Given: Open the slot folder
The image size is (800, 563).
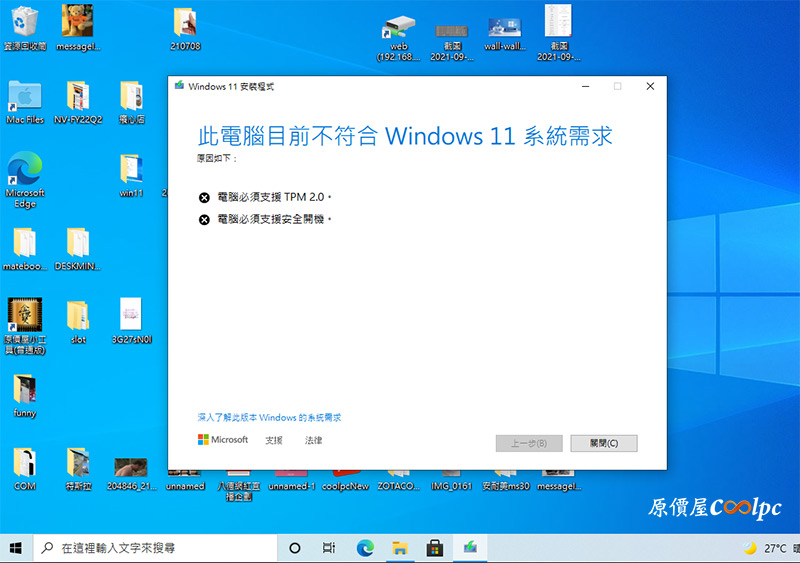Looking at the screenshot, I should point(78,322).
